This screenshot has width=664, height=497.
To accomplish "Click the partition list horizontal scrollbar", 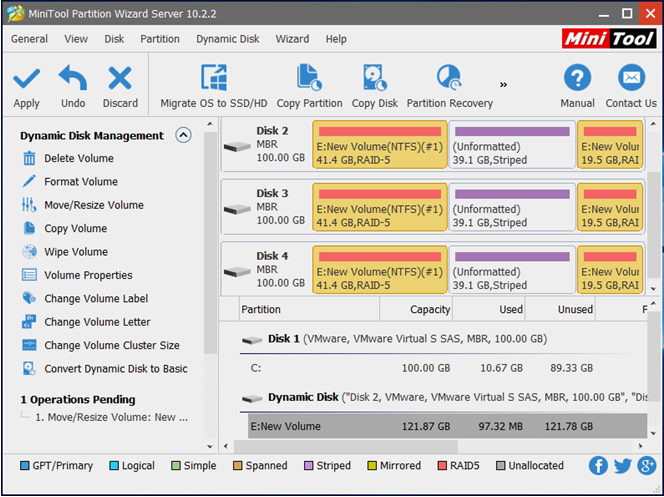I will [x=346, y=446].
